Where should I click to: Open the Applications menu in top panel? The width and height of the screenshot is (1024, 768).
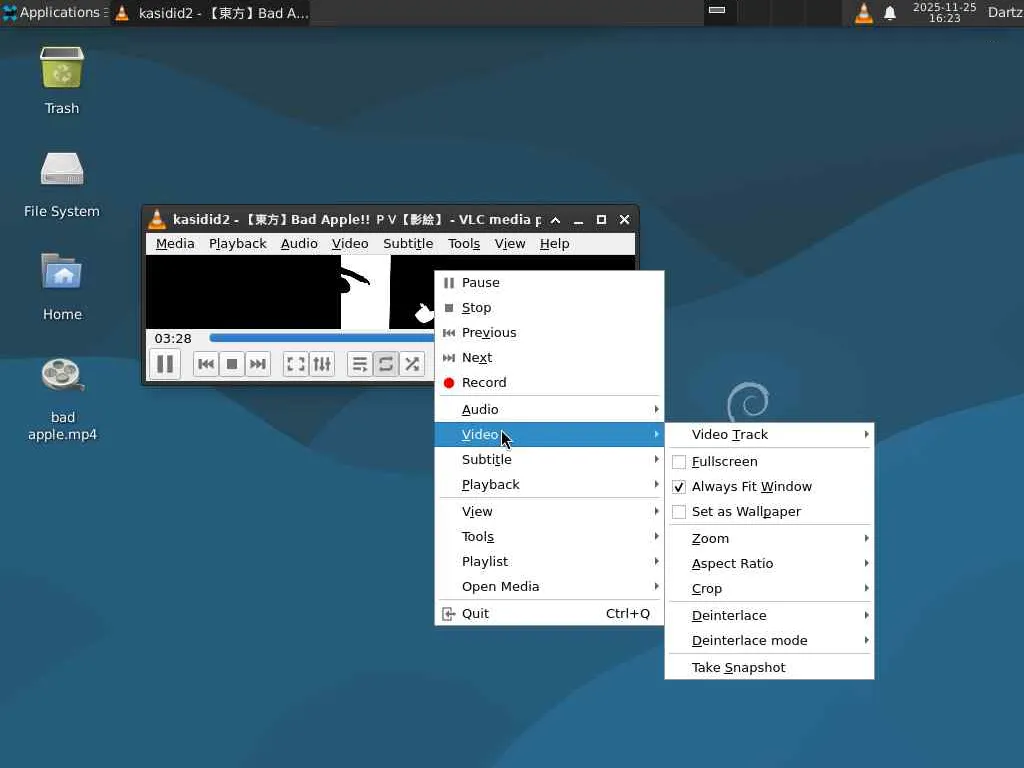[x=54, y=12]
